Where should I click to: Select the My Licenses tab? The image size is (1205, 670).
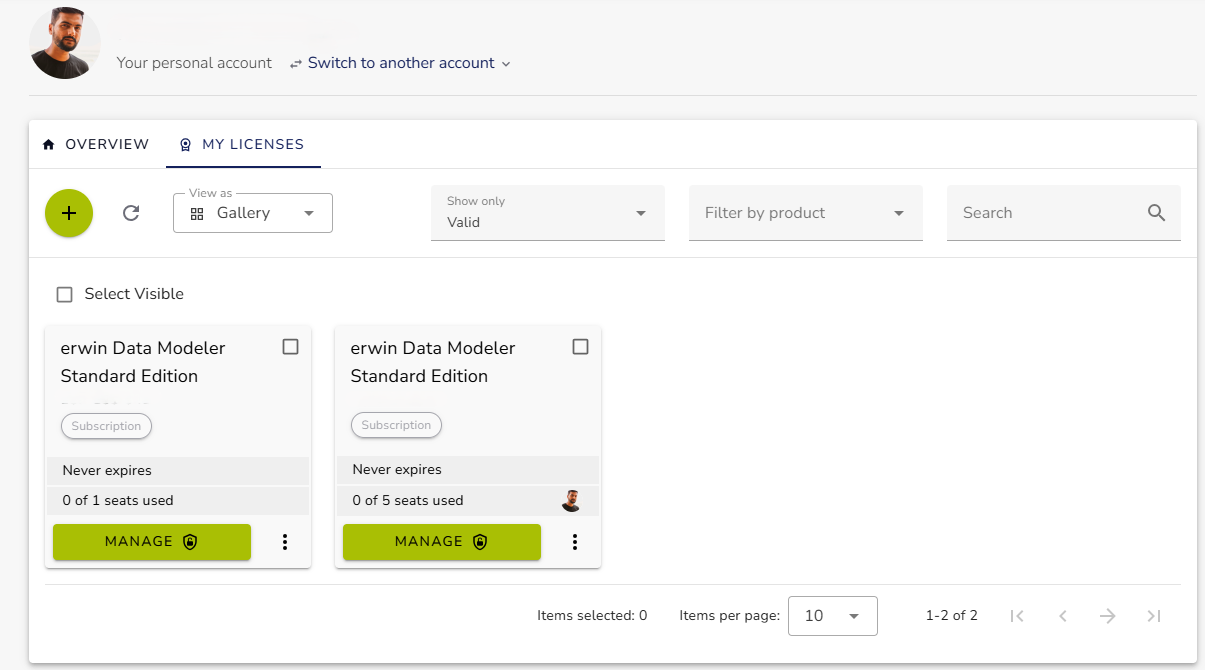point(243,144)
